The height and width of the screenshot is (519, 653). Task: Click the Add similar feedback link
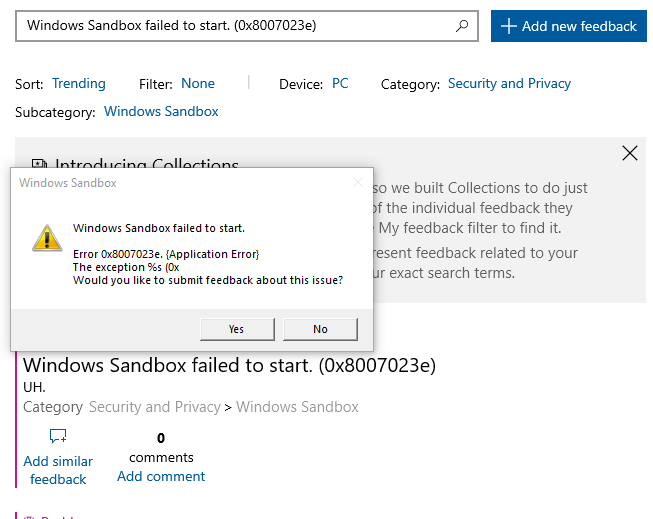point(58,470)
